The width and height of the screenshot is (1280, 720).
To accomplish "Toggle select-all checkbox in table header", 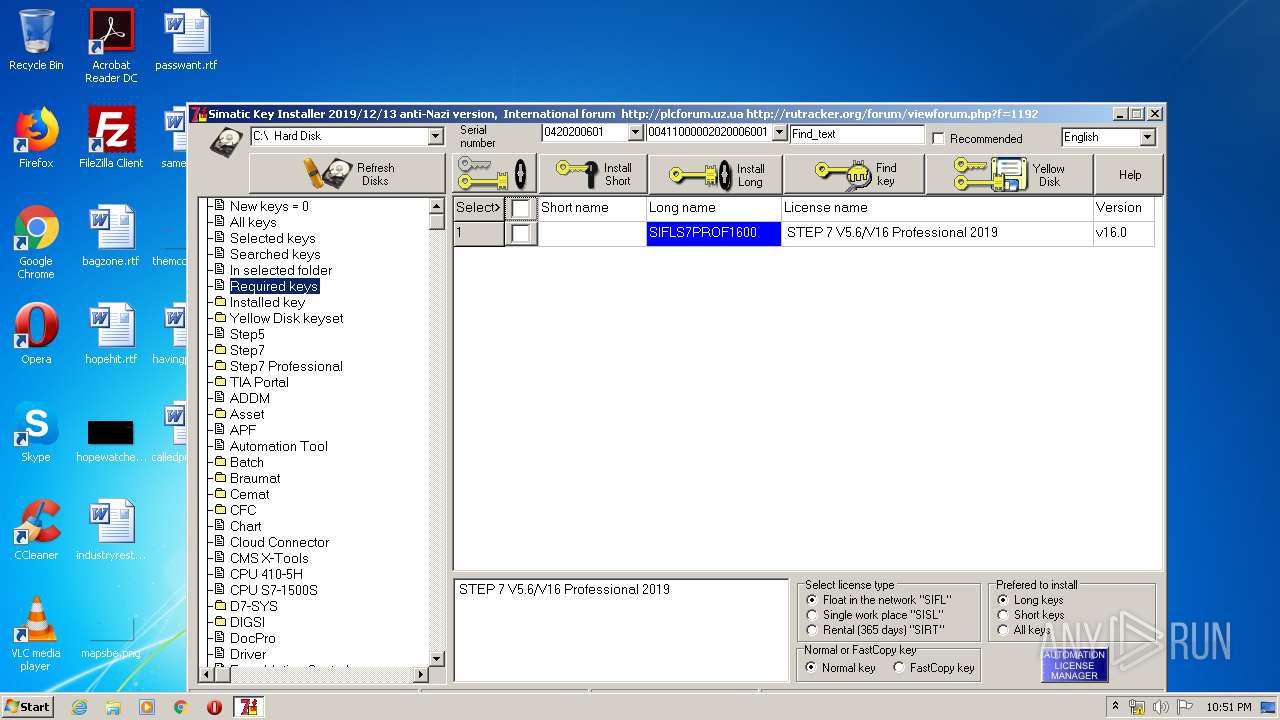I will (x=521, y=208).
